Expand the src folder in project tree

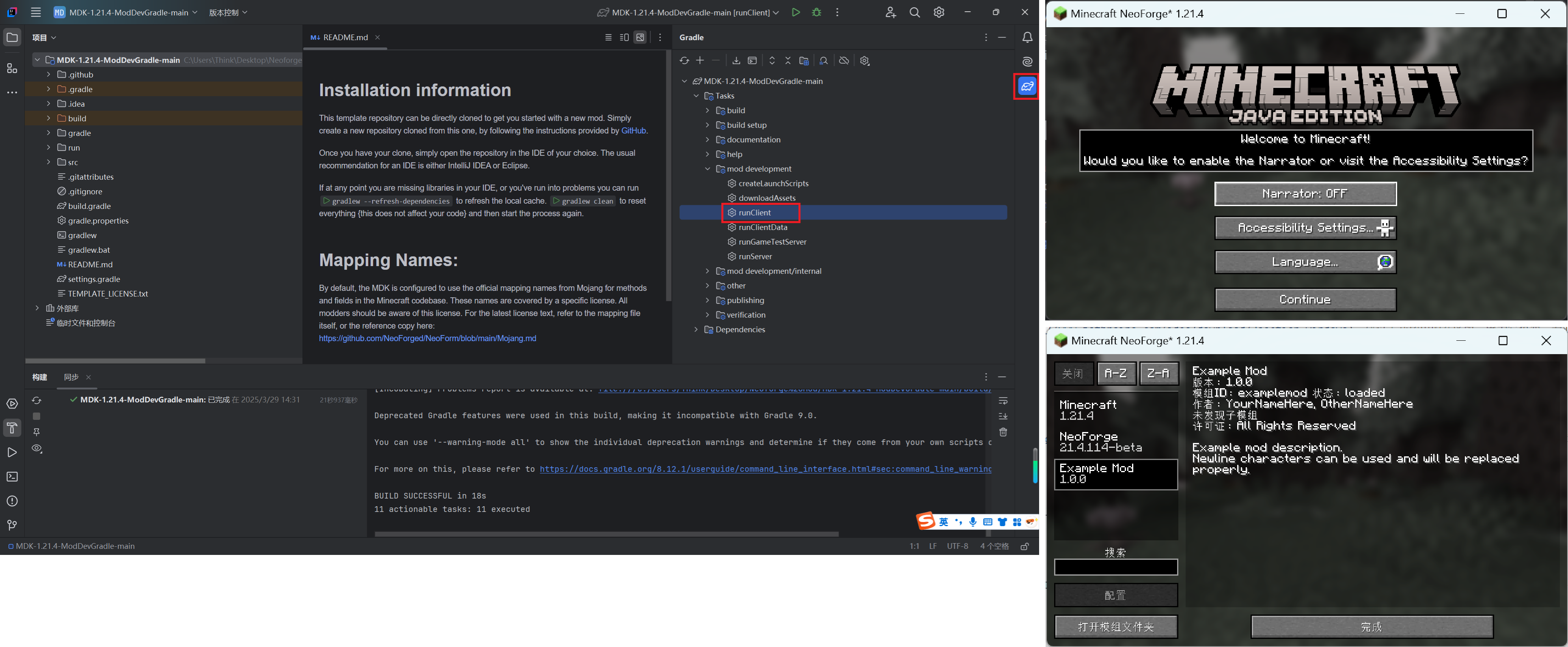coord(49,162)
